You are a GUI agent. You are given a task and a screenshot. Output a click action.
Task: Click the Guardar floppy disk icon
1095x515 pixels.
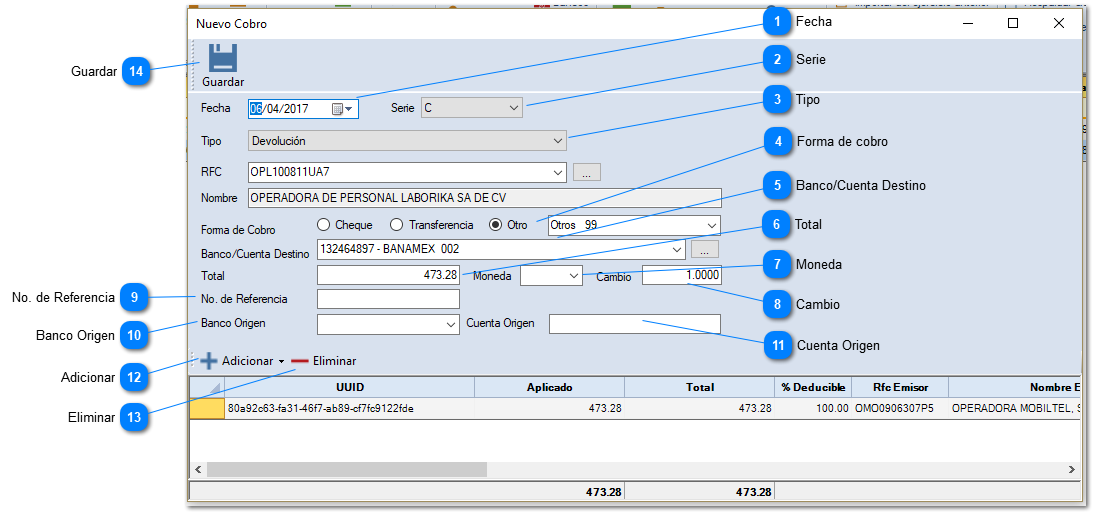(x=222, y=59)
